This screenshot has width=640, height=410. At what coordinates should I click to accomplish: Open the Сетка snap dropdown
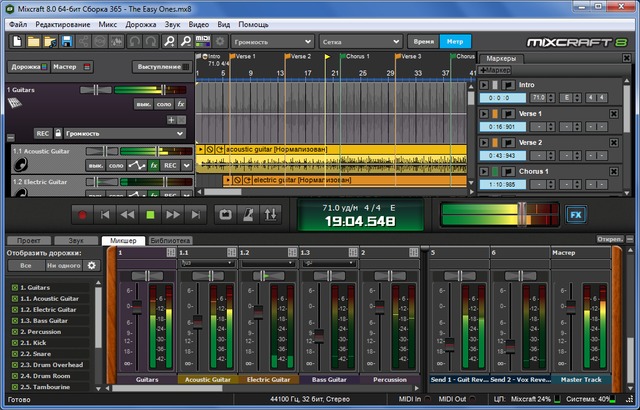tap(358, 42)
